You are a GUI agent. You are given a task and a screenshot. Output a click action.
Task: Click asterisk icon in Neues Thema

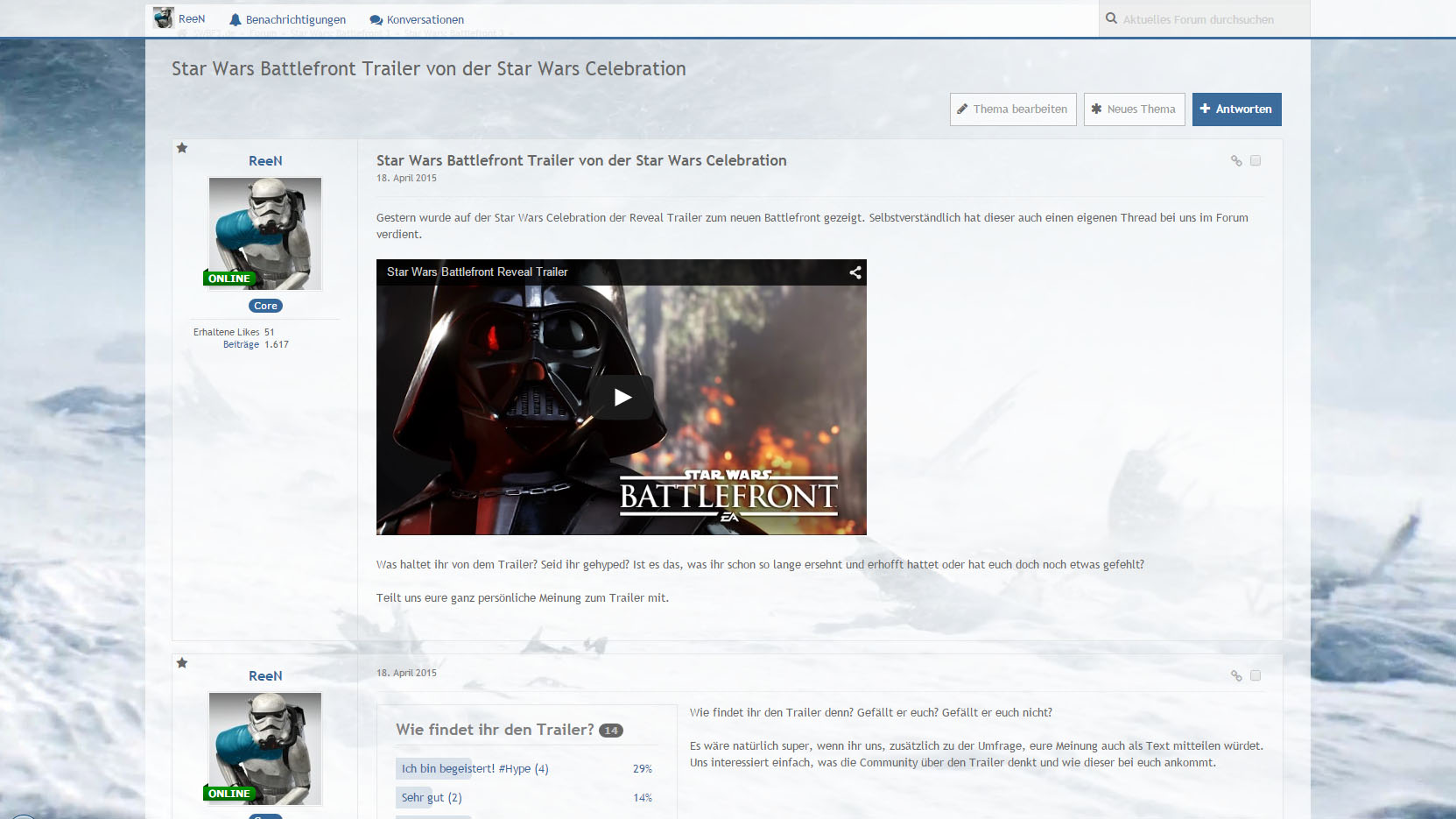click(x=1096, y=109)
